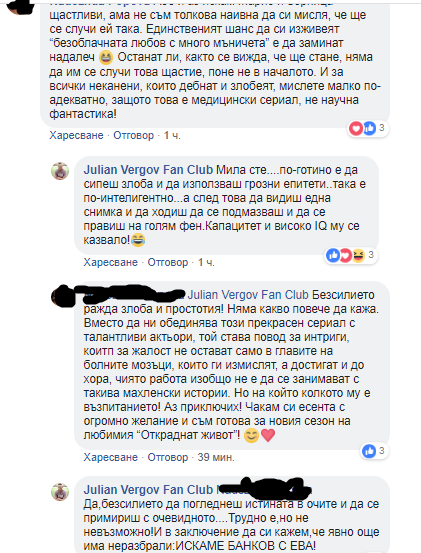The image size is (421, 553).
Task: Click the 1 ч. timestamp of first comment
Action: click(172, 135)
